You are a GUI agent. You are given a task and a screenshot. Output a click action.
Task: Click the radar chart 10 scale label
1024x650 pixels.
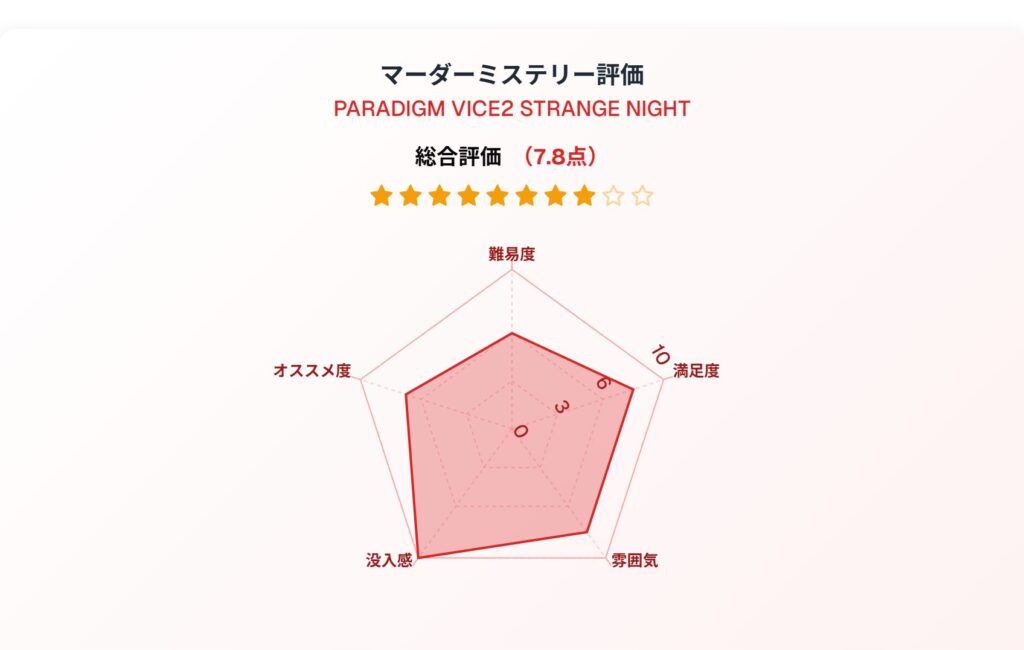[660, 355]
